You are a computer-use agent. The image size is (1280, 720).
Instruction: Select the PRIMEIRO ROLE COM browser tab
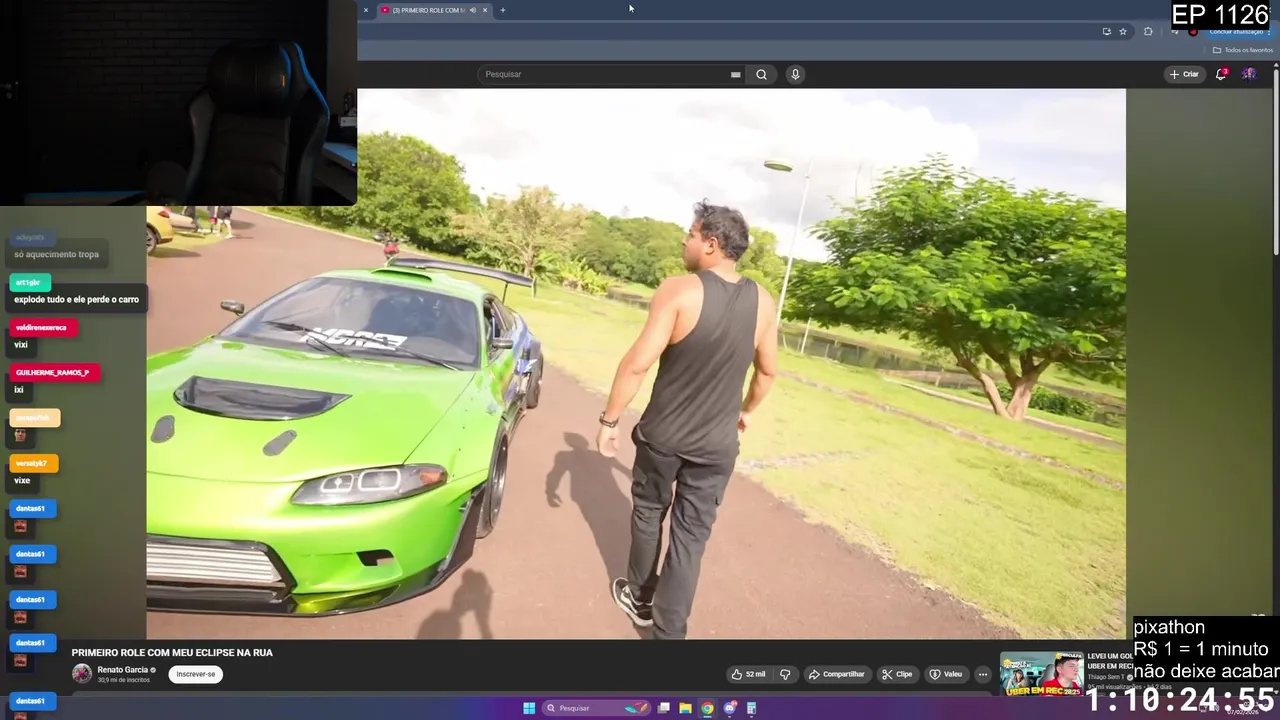click(x=428, y=10)
